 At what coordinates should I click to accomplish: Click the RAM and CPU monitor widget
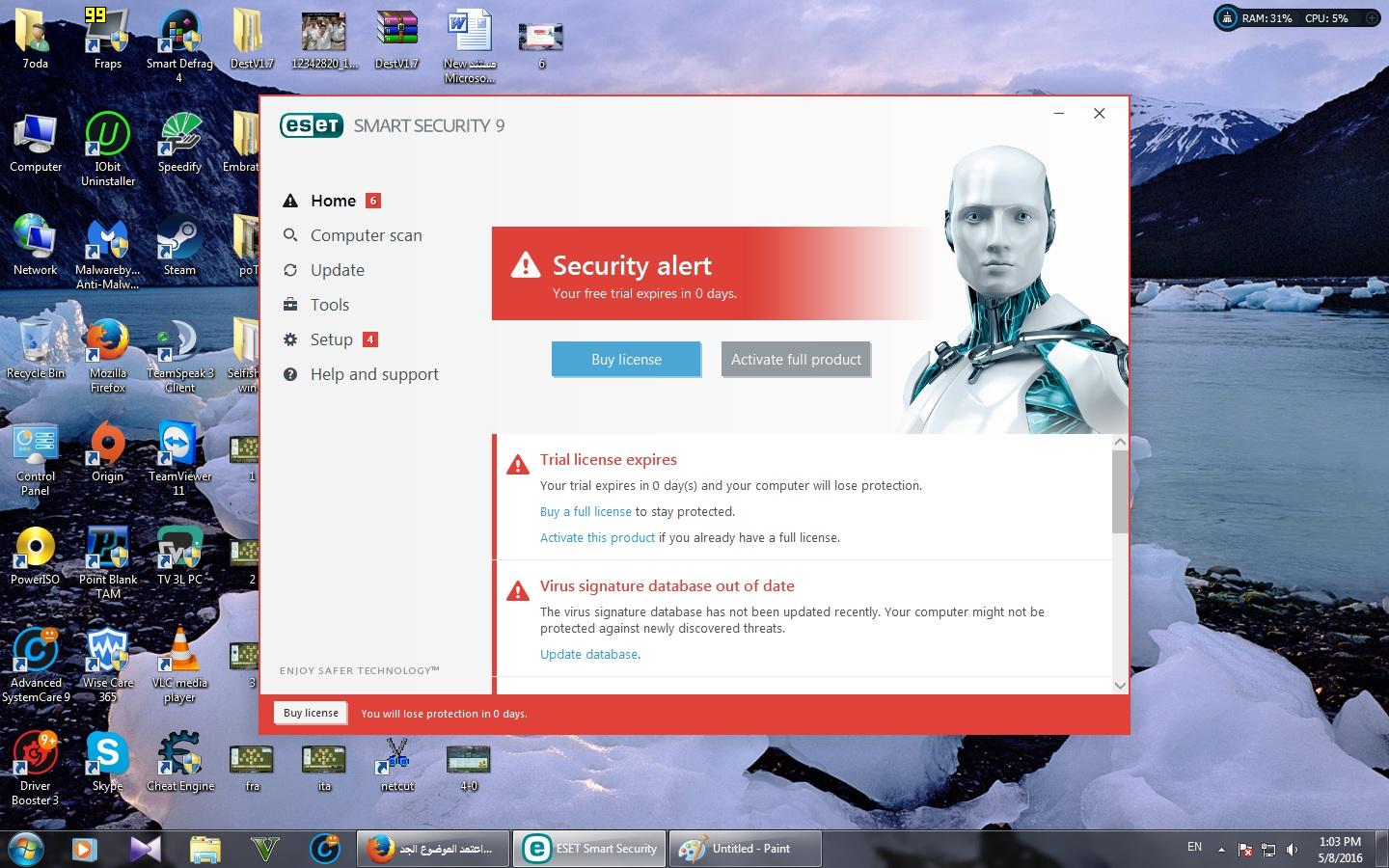coord(1296,17)
